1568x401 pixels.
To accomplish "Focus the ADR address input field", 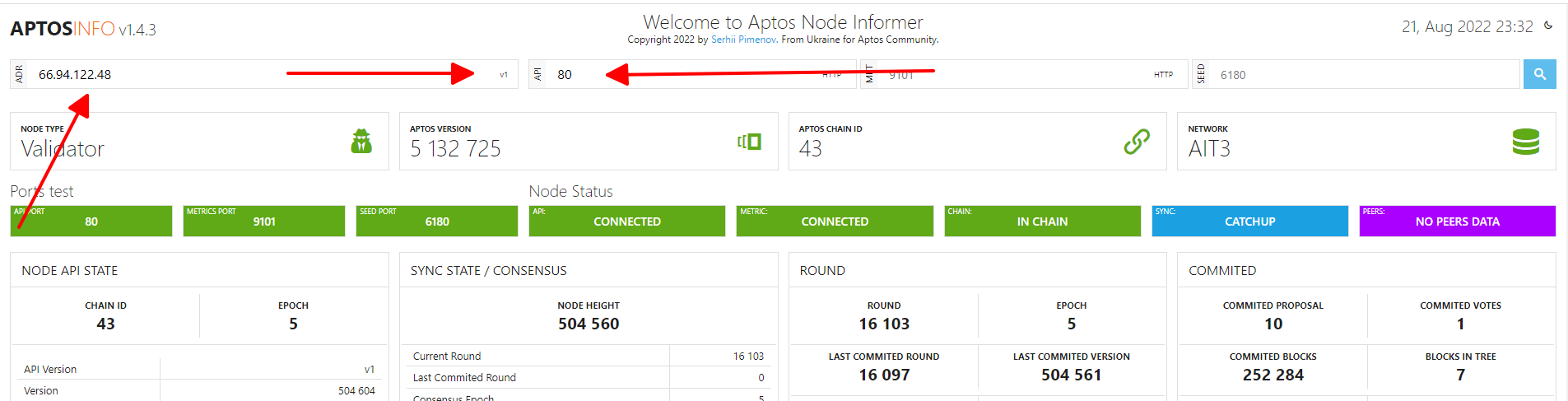I will tap(156, 75).
